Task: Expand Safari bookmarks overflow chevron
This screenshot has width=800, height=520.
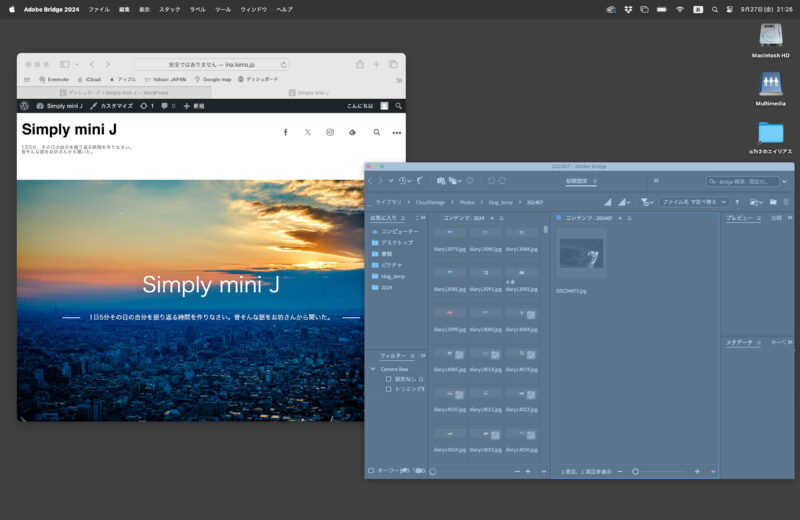Action: (x=399, y=80)
